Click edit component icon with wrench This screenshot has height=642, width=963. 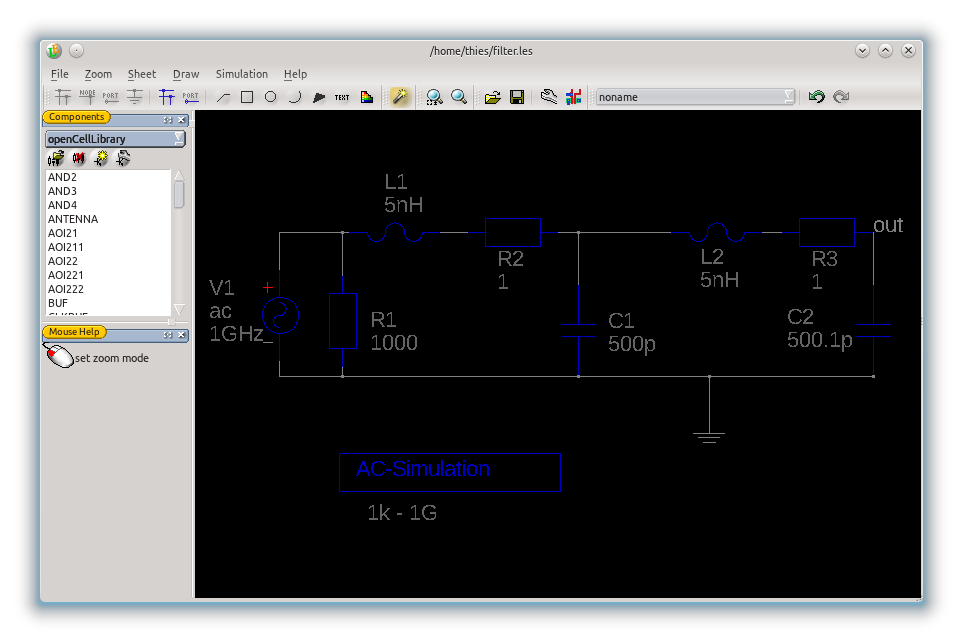(x=123, y=159)
